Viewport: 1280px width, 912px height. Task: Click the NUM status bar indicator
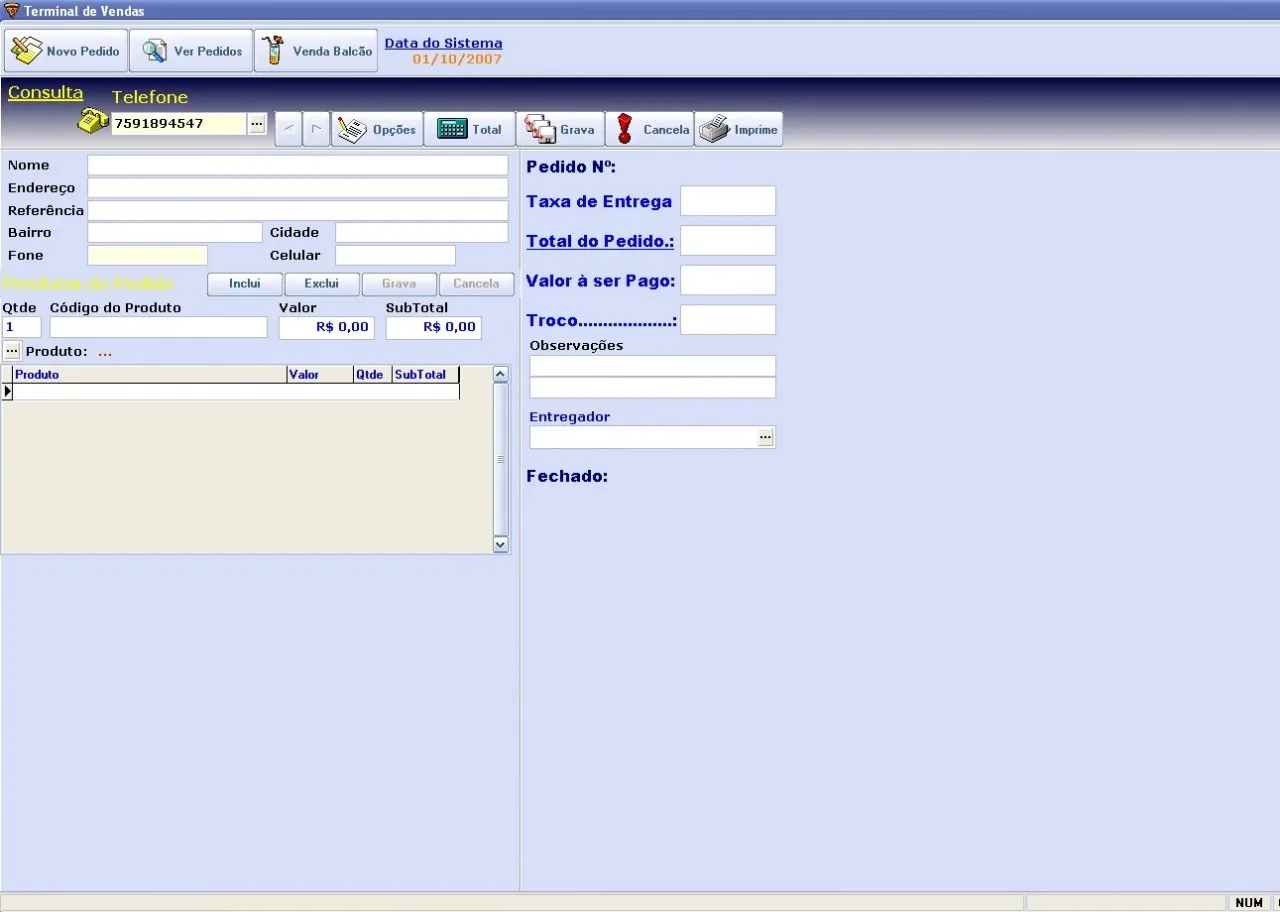tap(1249, 903)
